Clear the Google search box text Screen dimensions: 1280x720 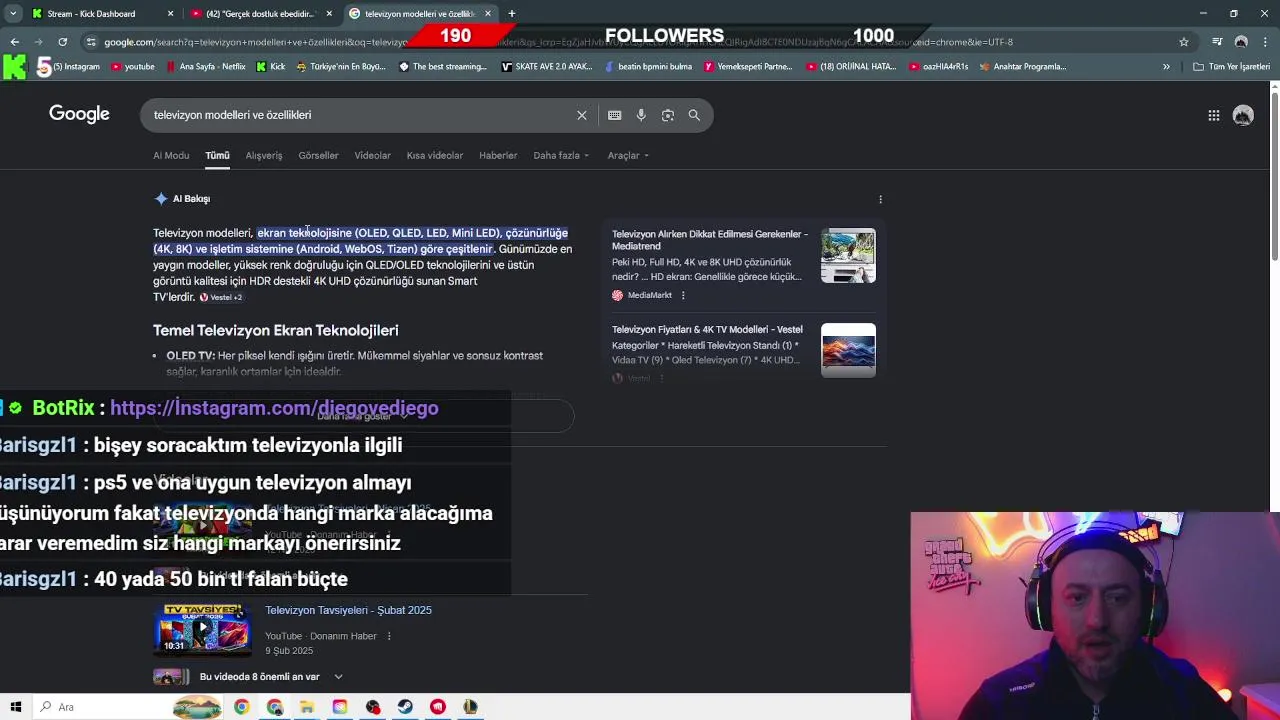click(x=581, y=115)
